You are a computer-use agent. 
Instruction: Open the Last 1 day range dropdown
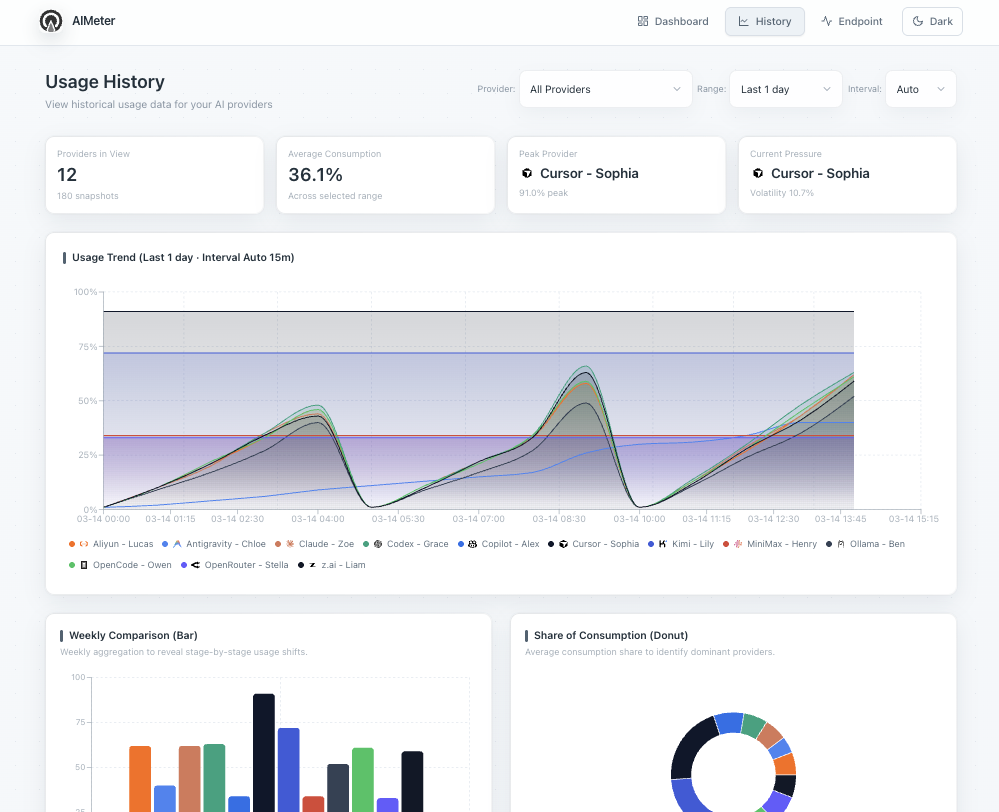pyautogui.click(x=785, y=89)
